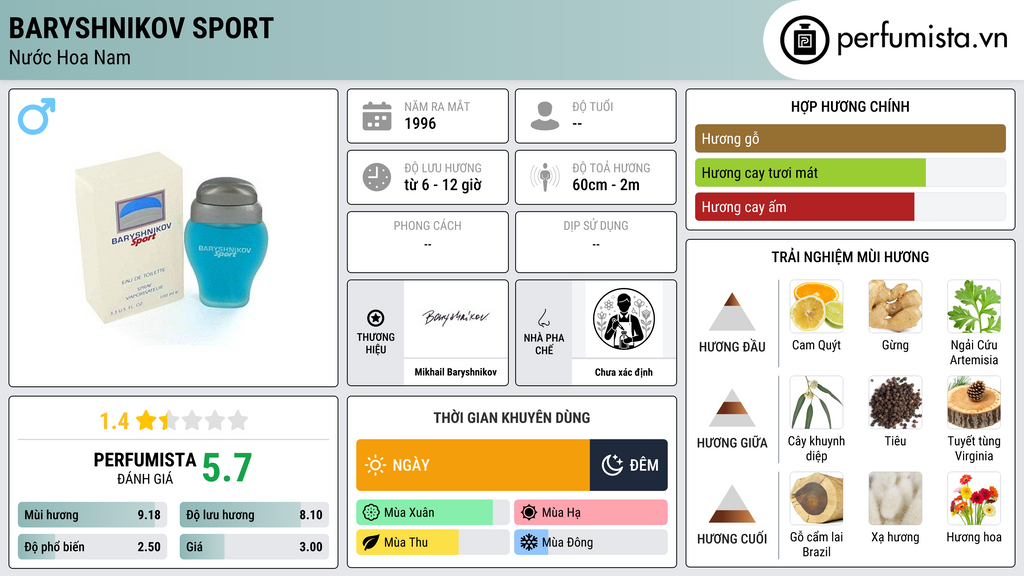Click the release year value 1996

click(420, 123)
